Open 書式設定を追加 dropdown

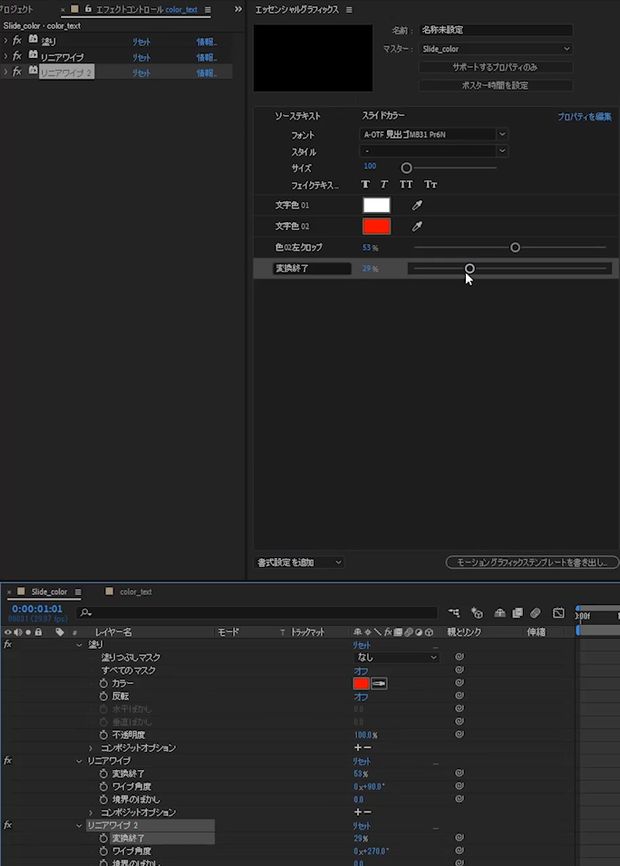coord(299,563)
